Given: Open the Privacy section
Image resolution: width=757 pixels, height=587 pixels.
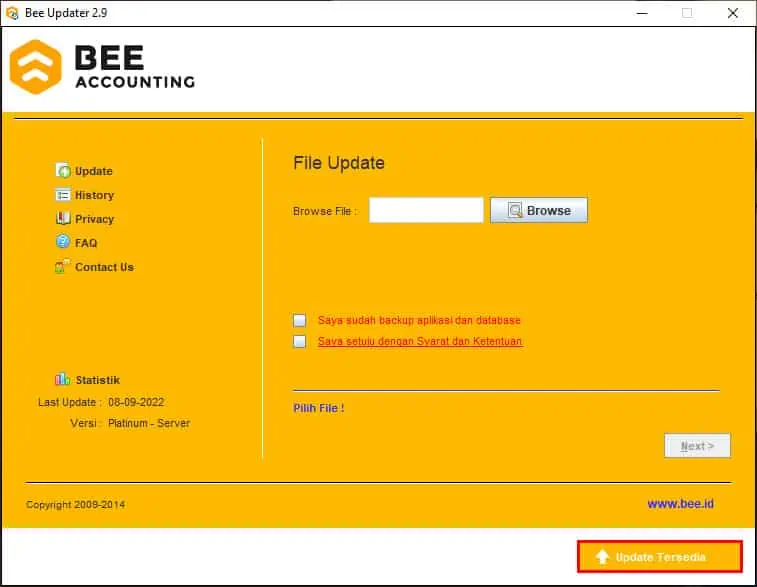Looking at the screenshot, I should pyautogui.click(x=95, y=219).
